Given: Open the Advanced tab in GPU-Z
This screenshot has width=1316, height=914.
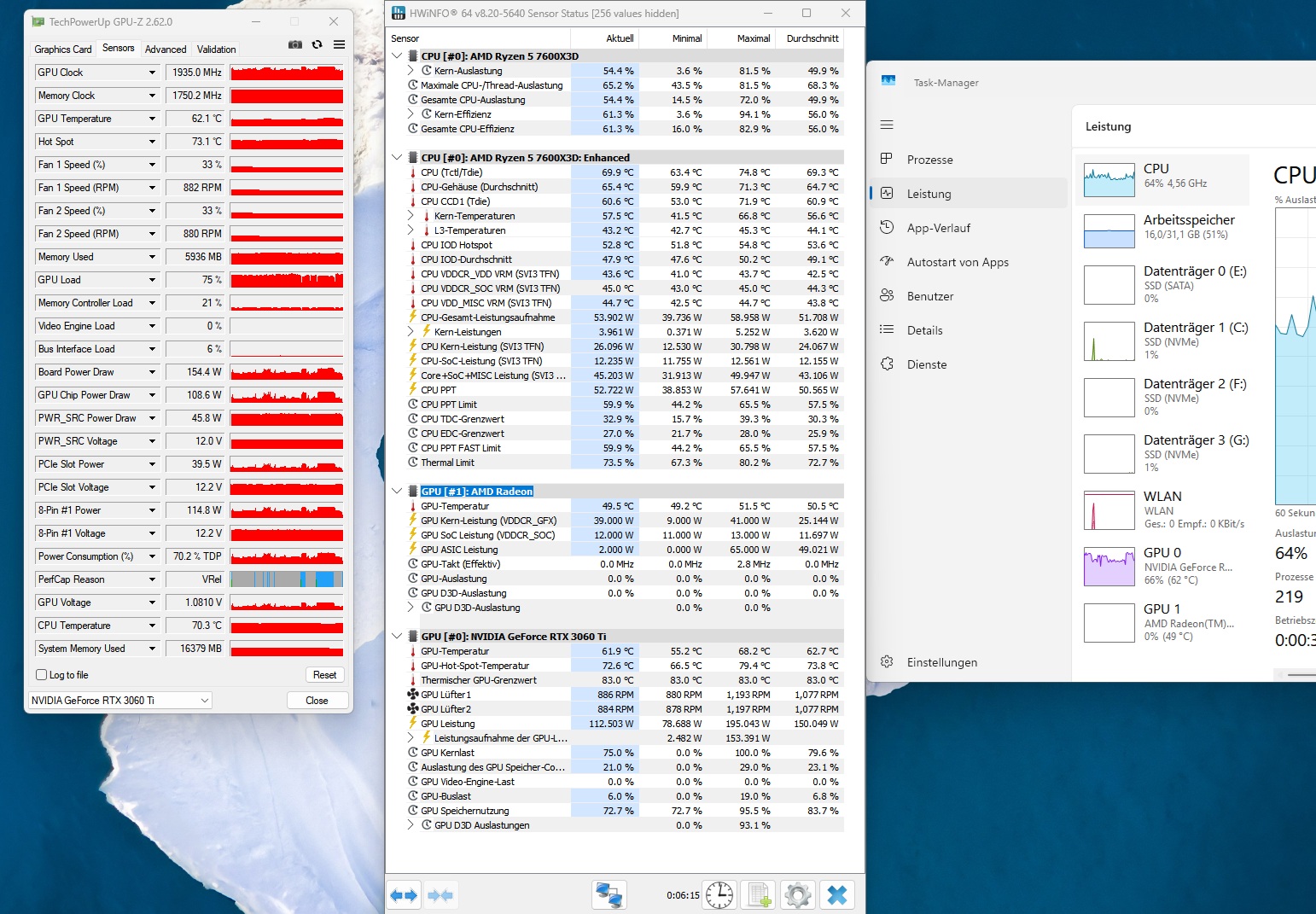Looking at the screenshot, I should (166, 49).
